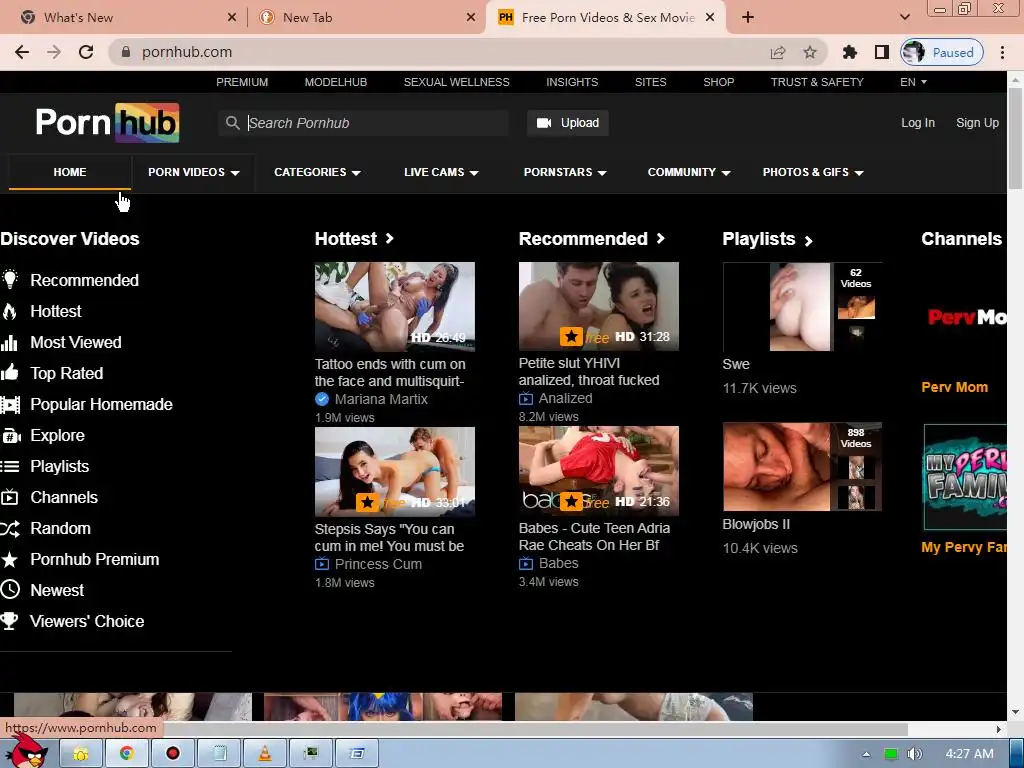Share this page using the share icon

click(778, 52)
